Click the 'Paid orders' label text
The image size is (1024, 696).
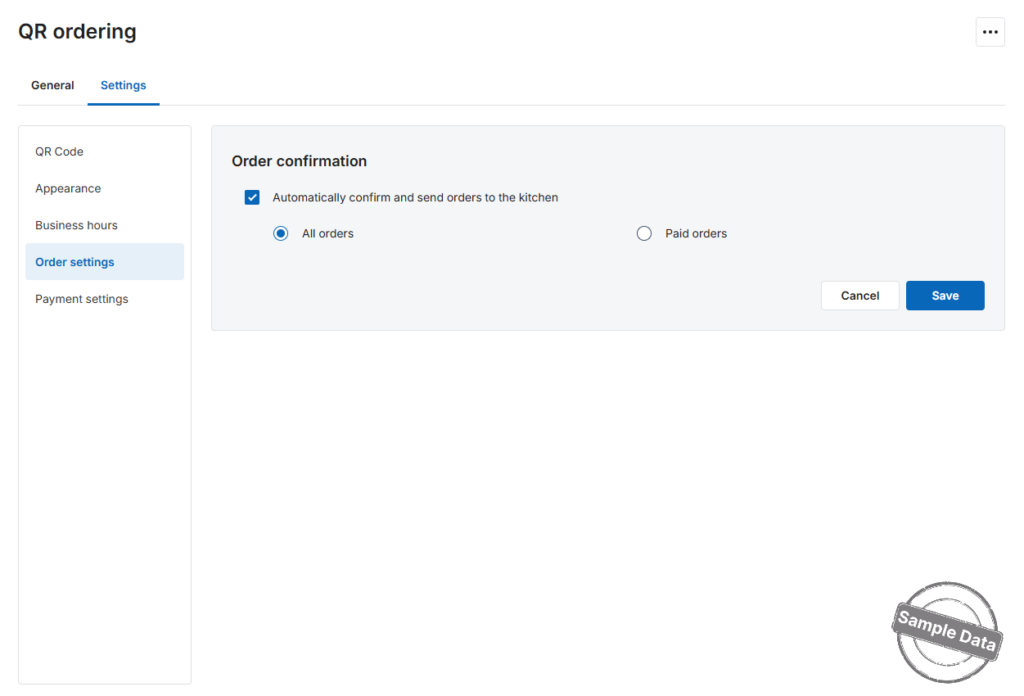pos(696,234)
